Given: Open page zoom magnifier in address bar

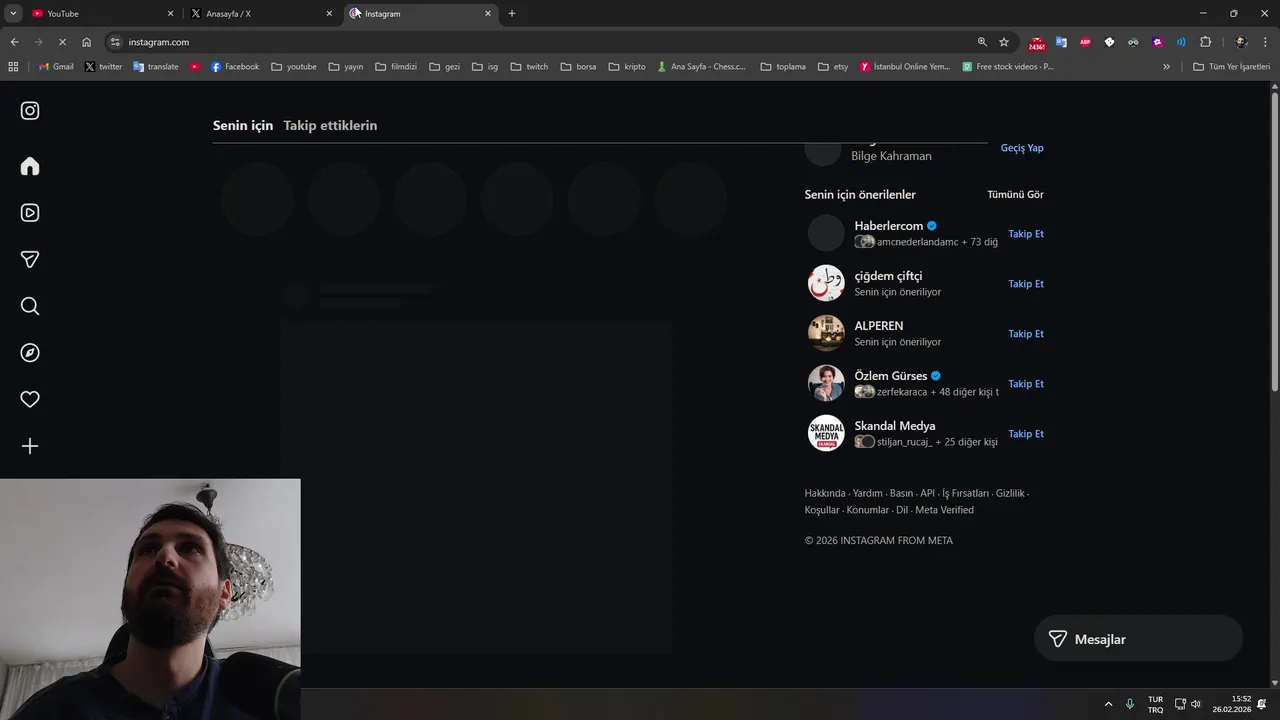Looking at the screenshot, I should click(982, 42).
